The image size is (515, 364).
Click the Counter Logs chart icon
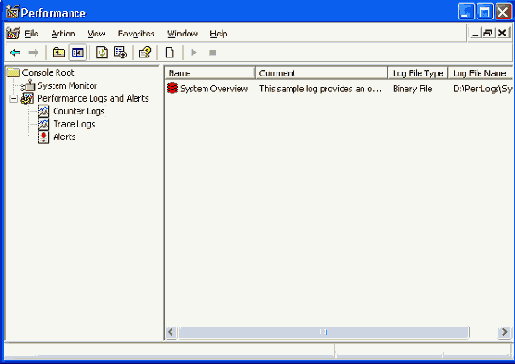43,111
